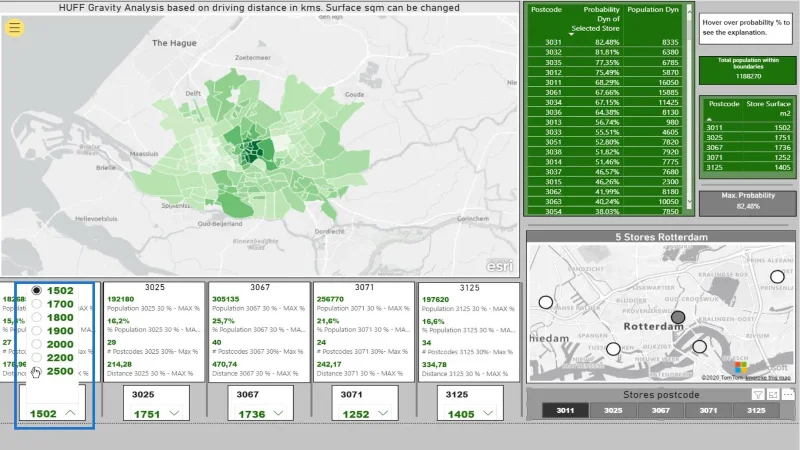Click Total population within boundaries card
Viewport: 800px width, 450px height.
point(748,69)
